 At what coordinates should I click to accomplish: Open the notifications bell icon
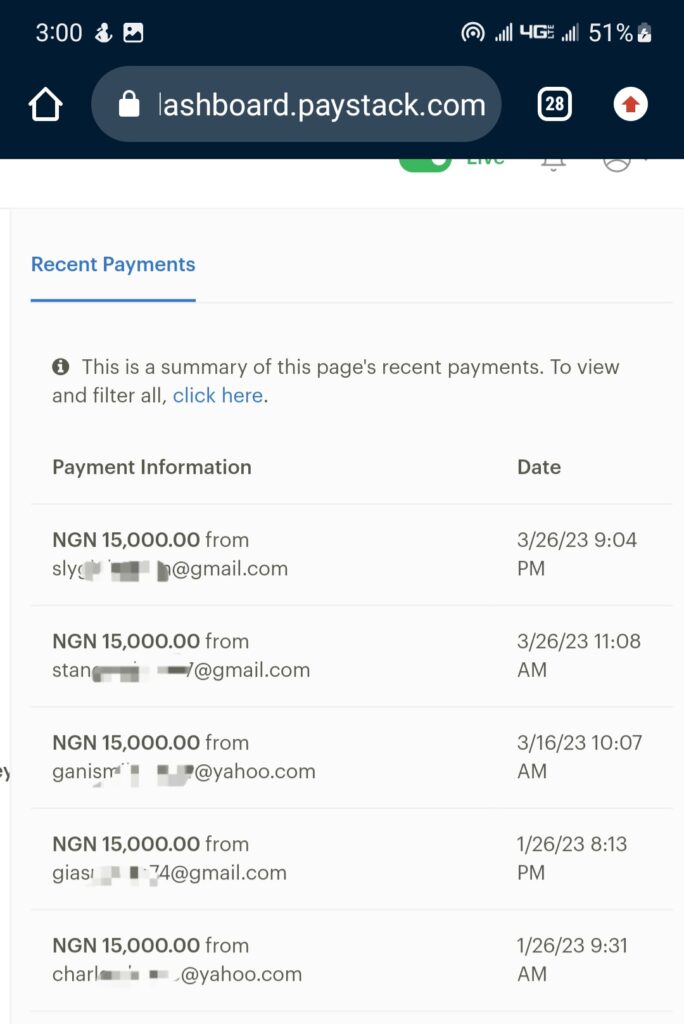pos(553,163)
